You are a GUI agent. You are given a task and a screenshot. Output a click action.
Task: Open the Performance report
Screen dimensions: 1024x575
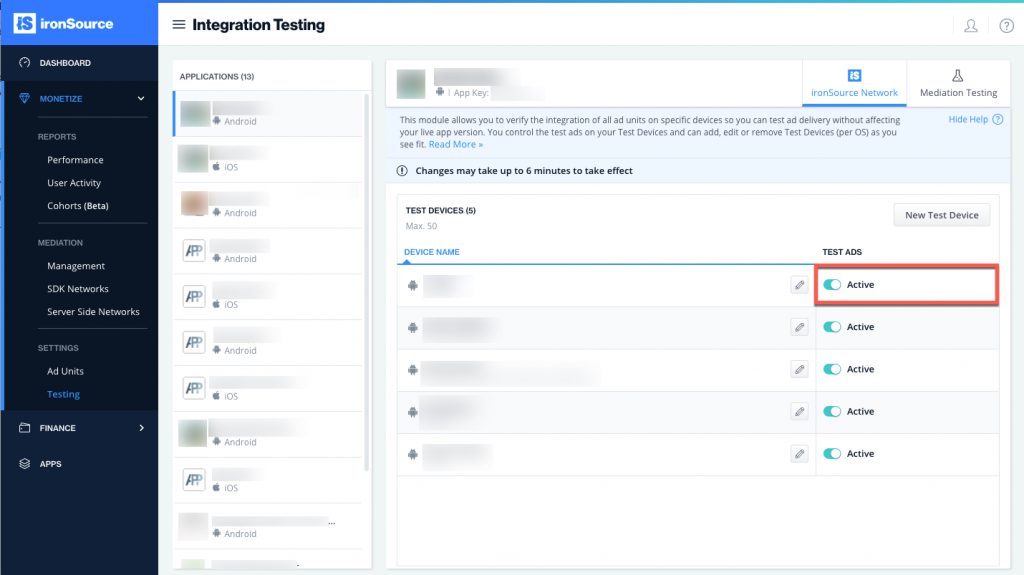coord(75,160)
